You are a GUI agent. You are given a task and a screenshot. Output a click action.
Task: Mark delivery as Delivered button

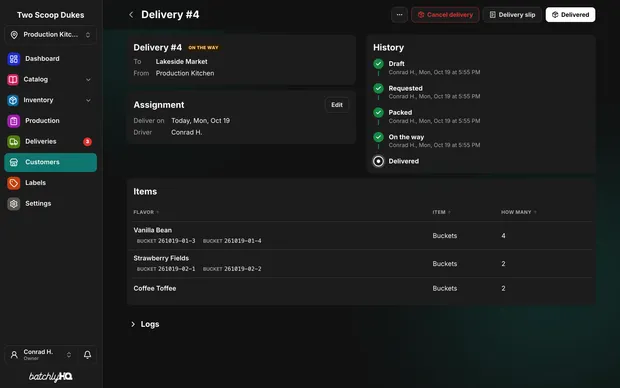click(570, 15)
